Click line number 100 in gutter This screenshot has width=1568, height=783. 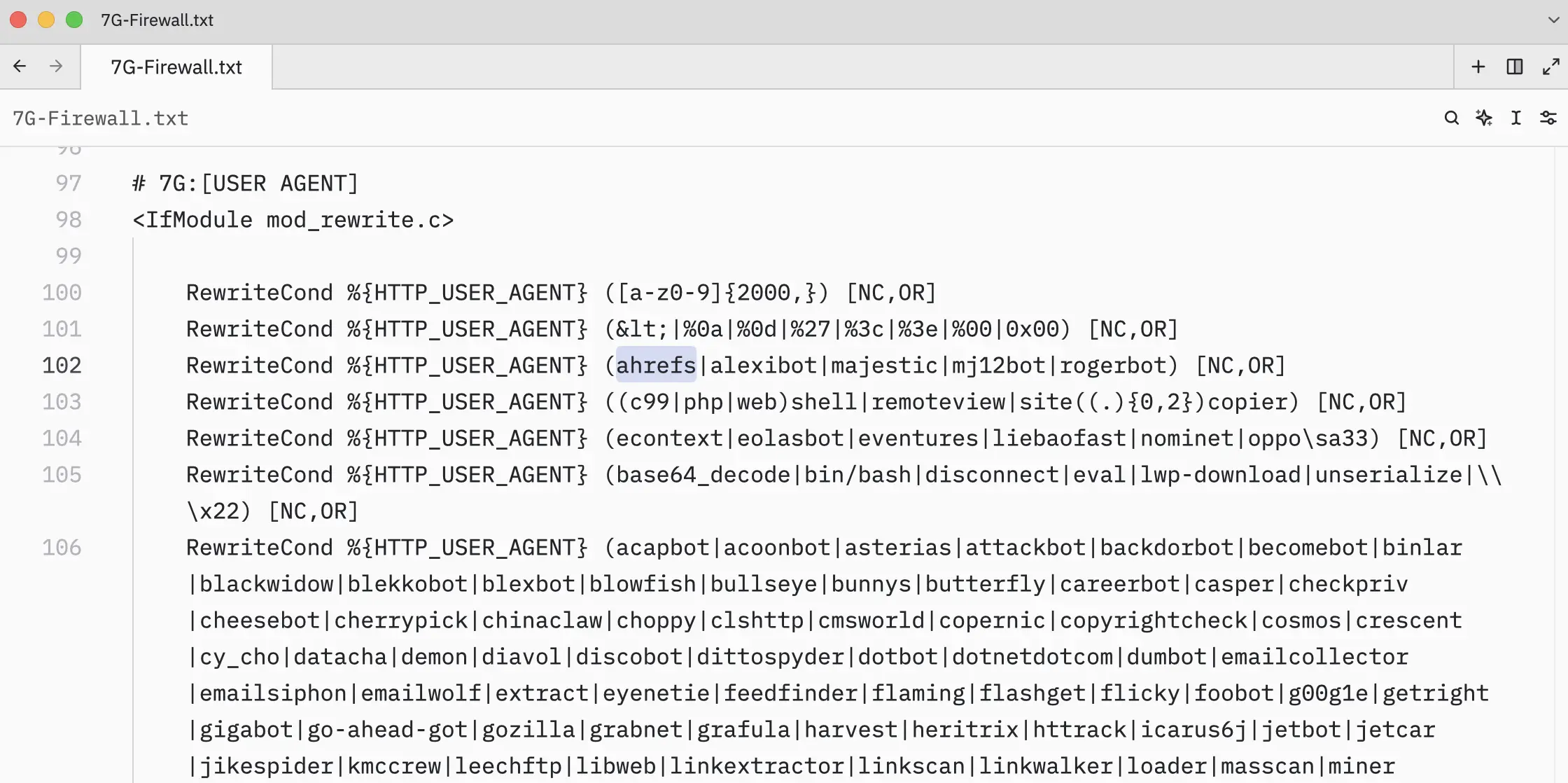pyautogui.click(x=62, y=293)
